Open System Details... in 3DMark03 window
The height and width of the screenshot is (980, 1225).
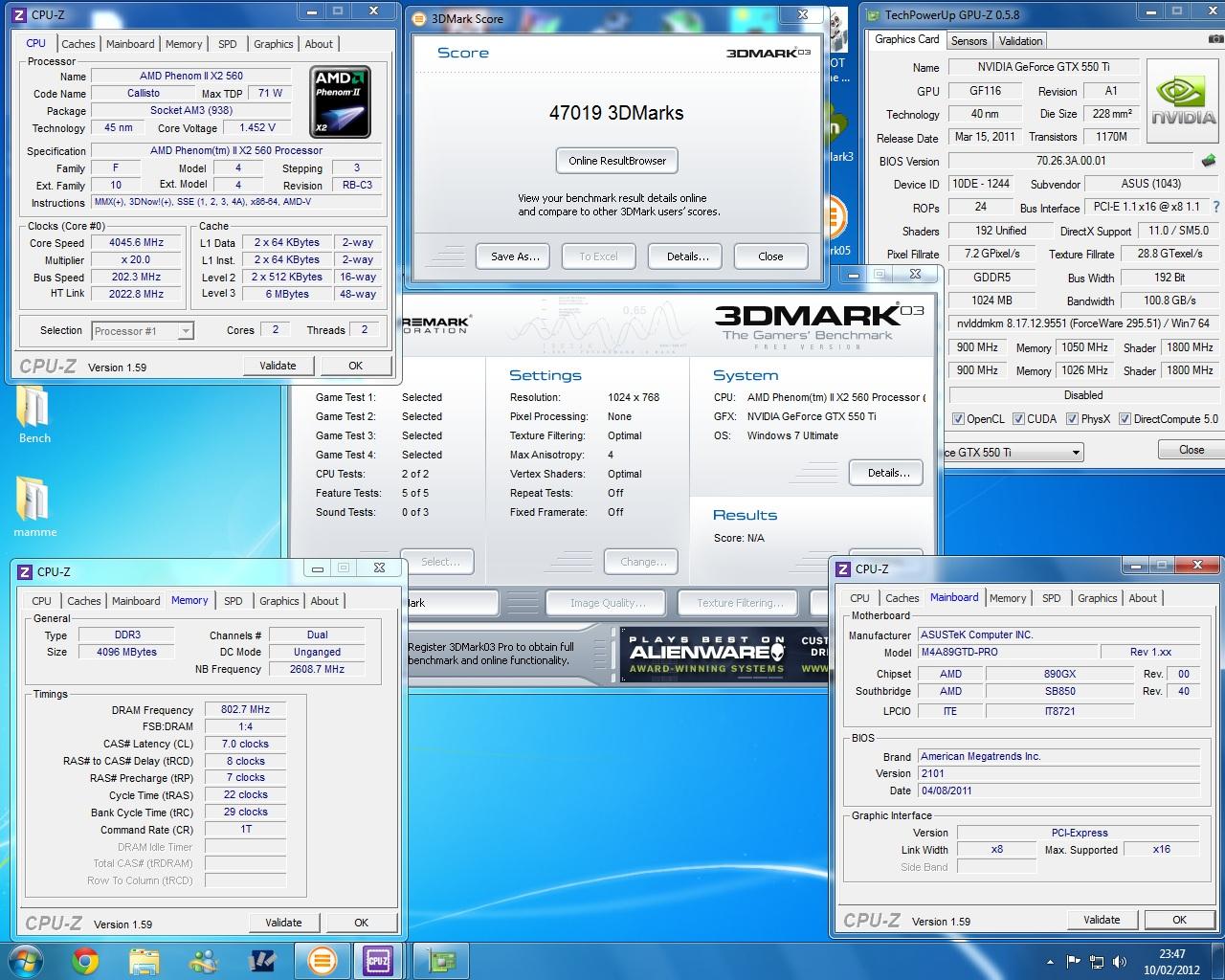[x=887, y=473]
